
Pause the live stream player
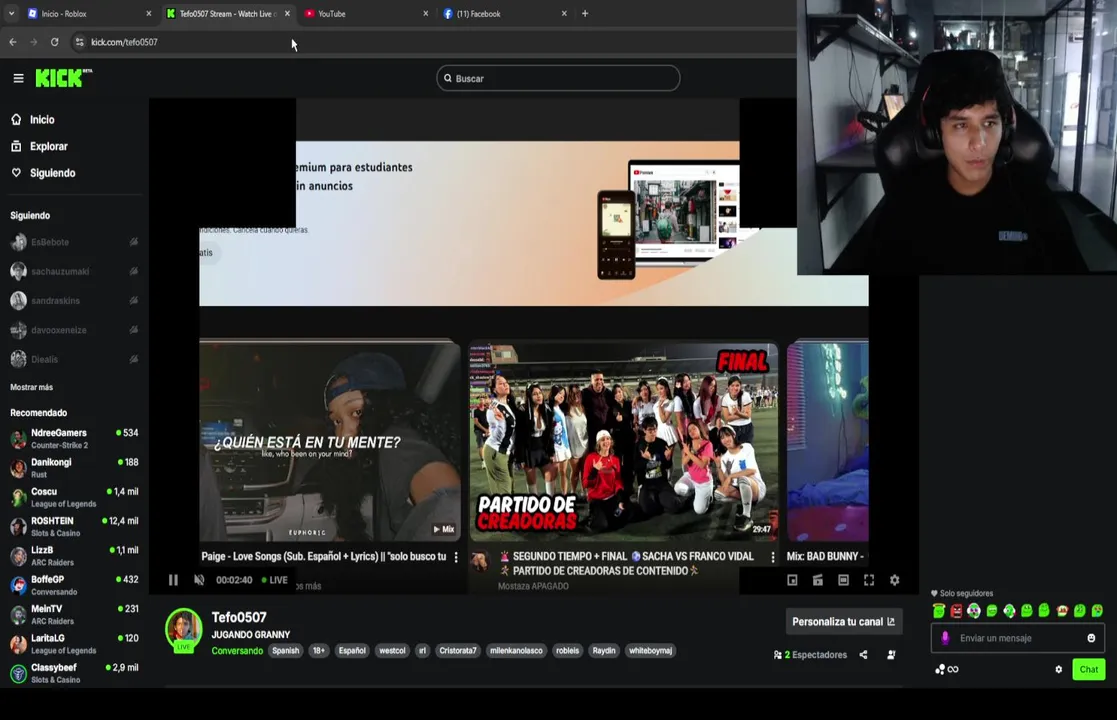[x=173, y=580]
